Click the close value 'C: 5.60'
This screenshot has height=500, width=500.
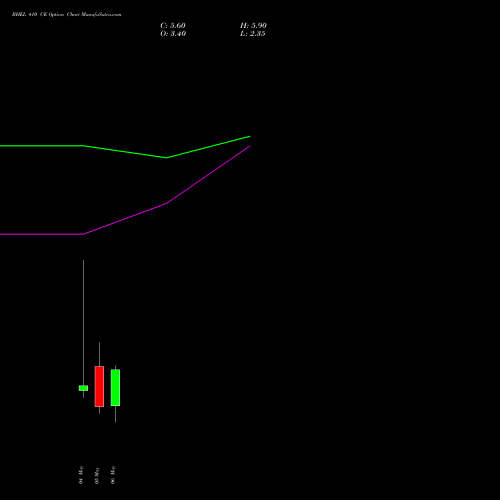173,26
